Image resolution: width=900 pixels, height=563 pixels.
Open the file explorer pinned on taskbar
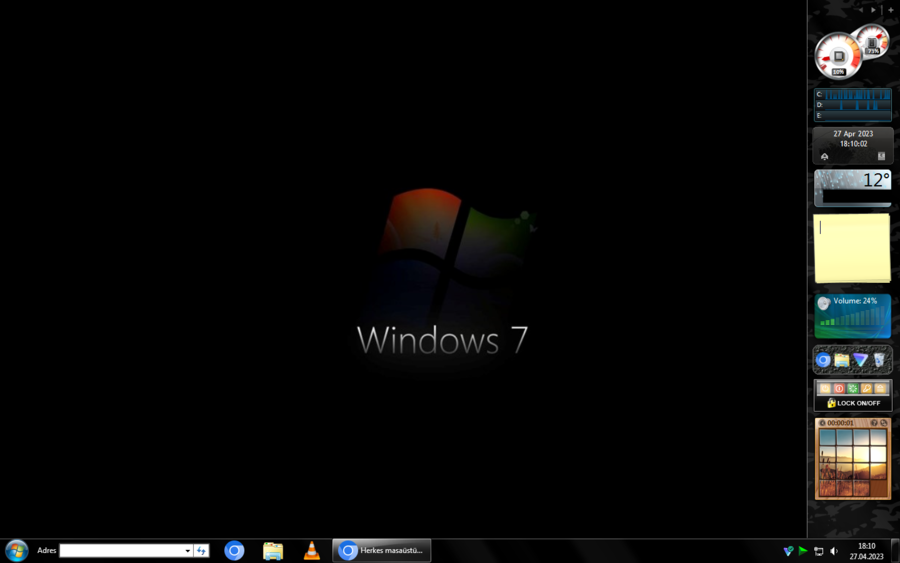point(273,550)
